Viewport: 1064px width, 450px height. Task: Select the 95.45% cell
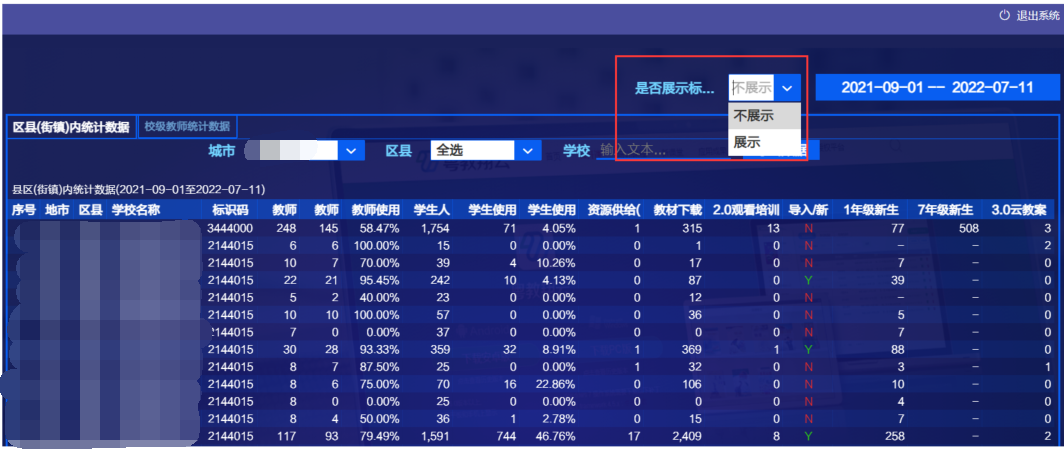(381, 280)
